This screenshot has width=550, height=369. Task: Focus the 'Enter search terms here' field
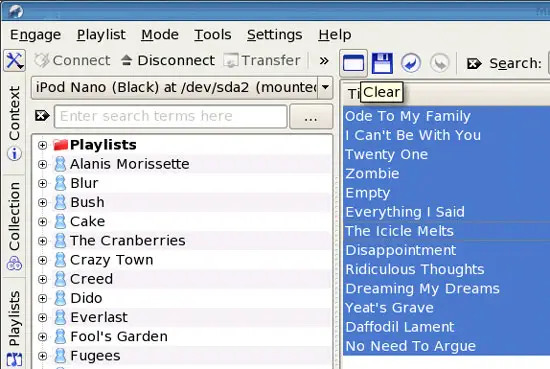coord(170,116)
